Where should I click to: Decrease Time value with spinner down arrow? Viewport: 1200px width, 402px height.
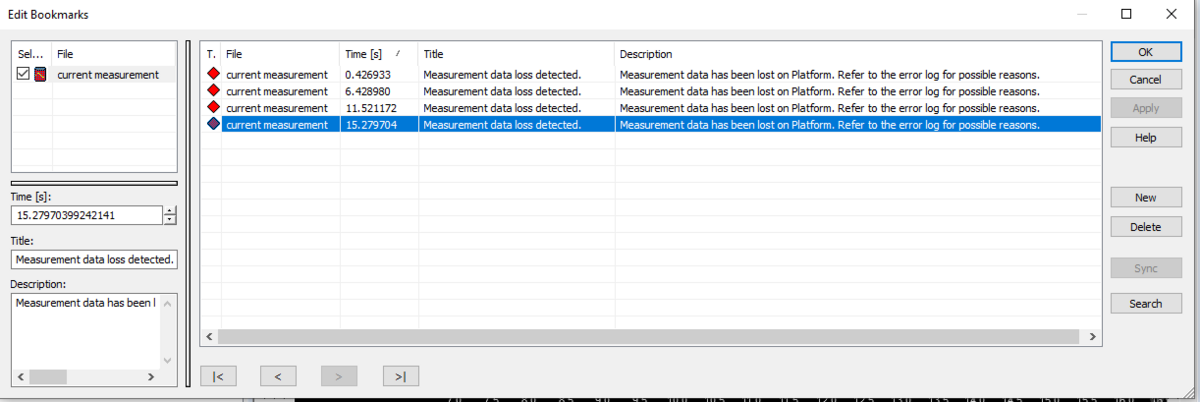point(170,220)
